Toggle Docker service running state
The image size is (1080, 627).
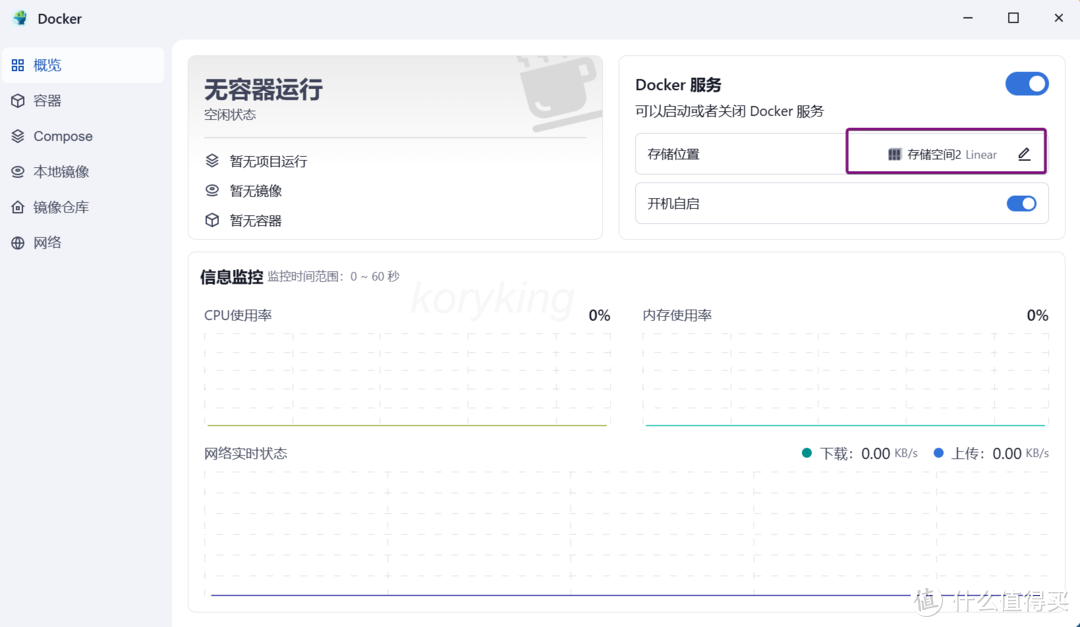coord(1027,84)
